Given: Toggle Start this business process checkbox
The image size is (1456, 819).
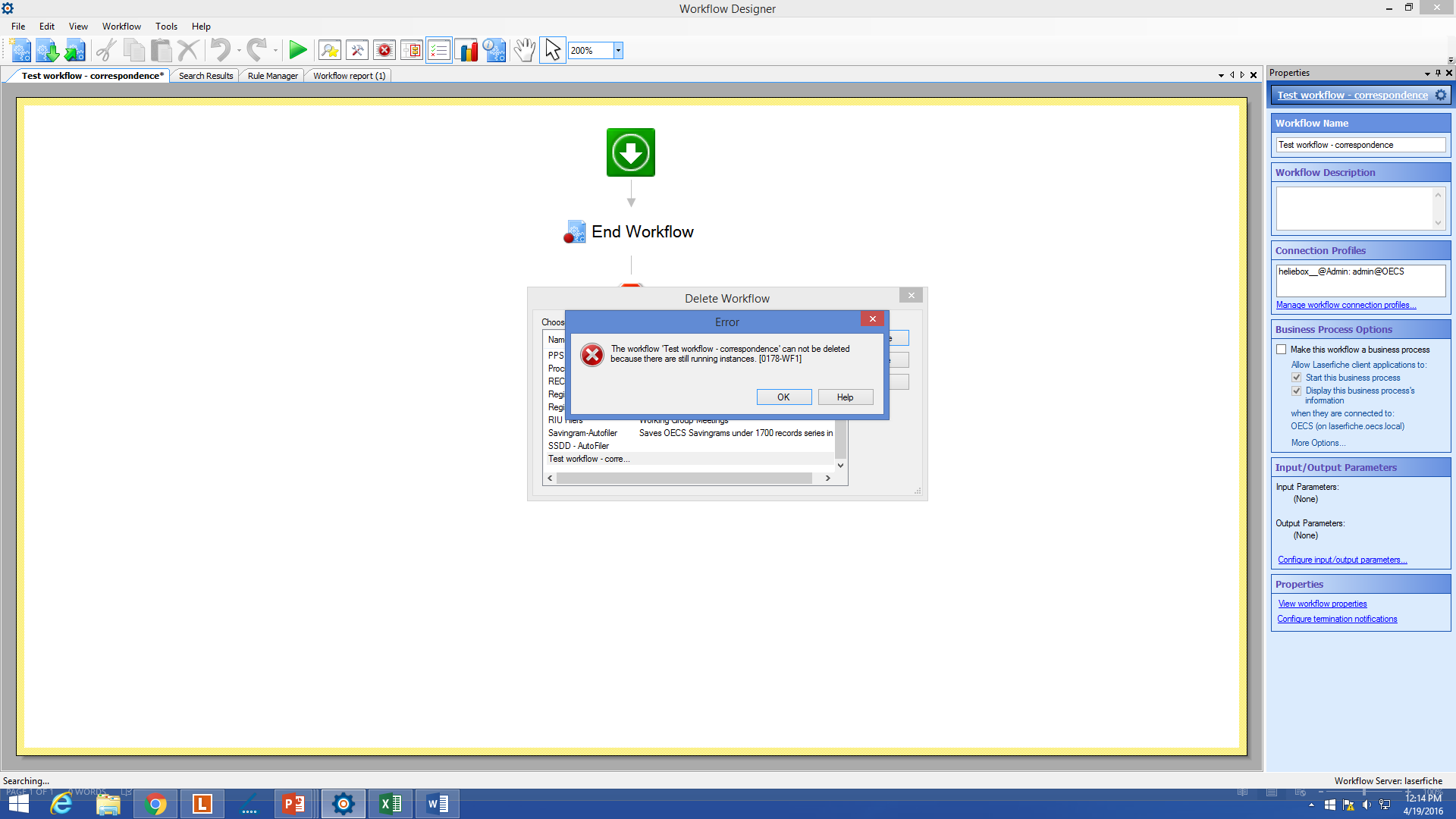Looking at the screenshot, I should click(1297, 378).
